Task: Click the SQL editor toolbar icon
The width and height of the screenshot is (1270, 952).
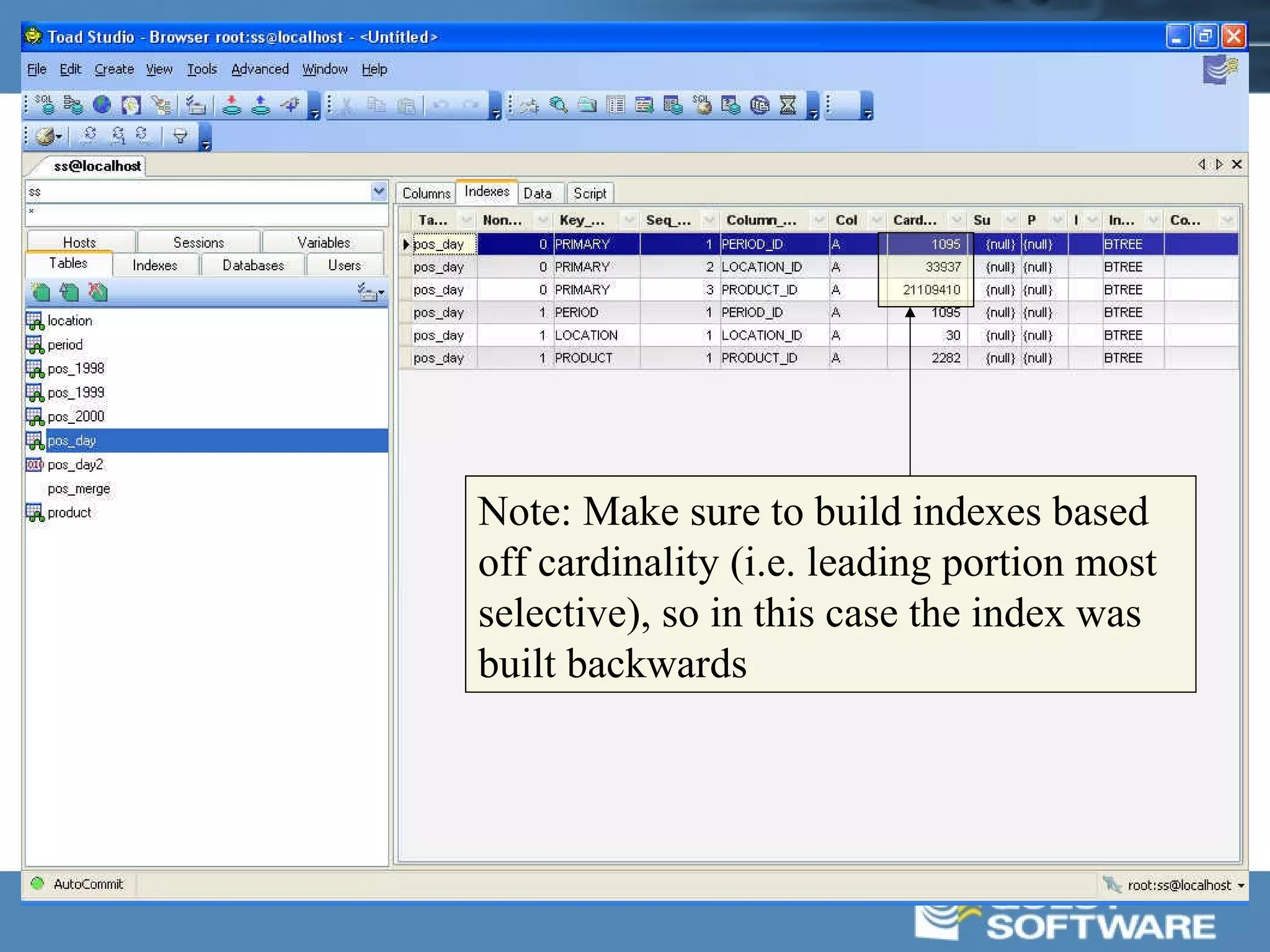Action: [43, 105]
